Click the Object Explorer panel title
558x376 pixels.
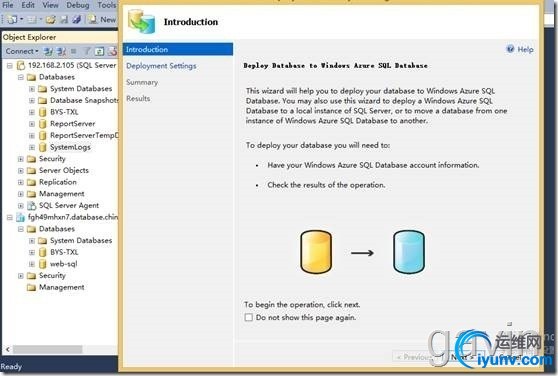pyautogui.click(x=29, y=37)
